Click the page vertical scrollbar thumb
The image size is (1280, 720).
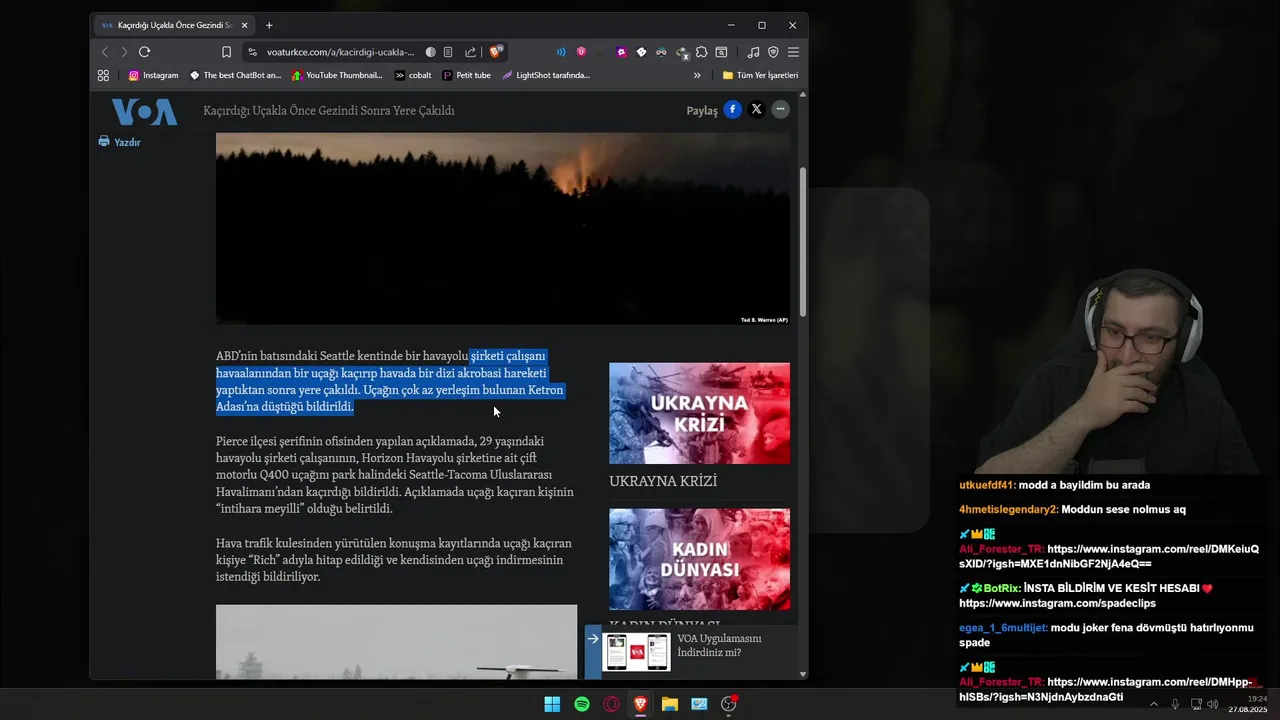pyautogui.click(x=803, y=241)
